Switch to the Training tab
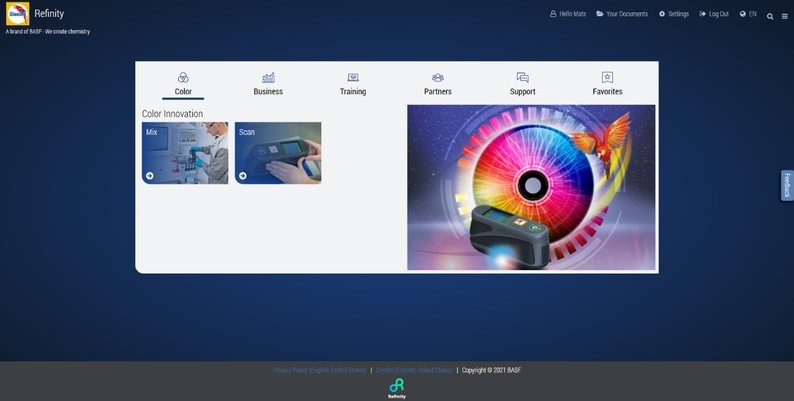The image size is (794, 401). coord(353,85)
